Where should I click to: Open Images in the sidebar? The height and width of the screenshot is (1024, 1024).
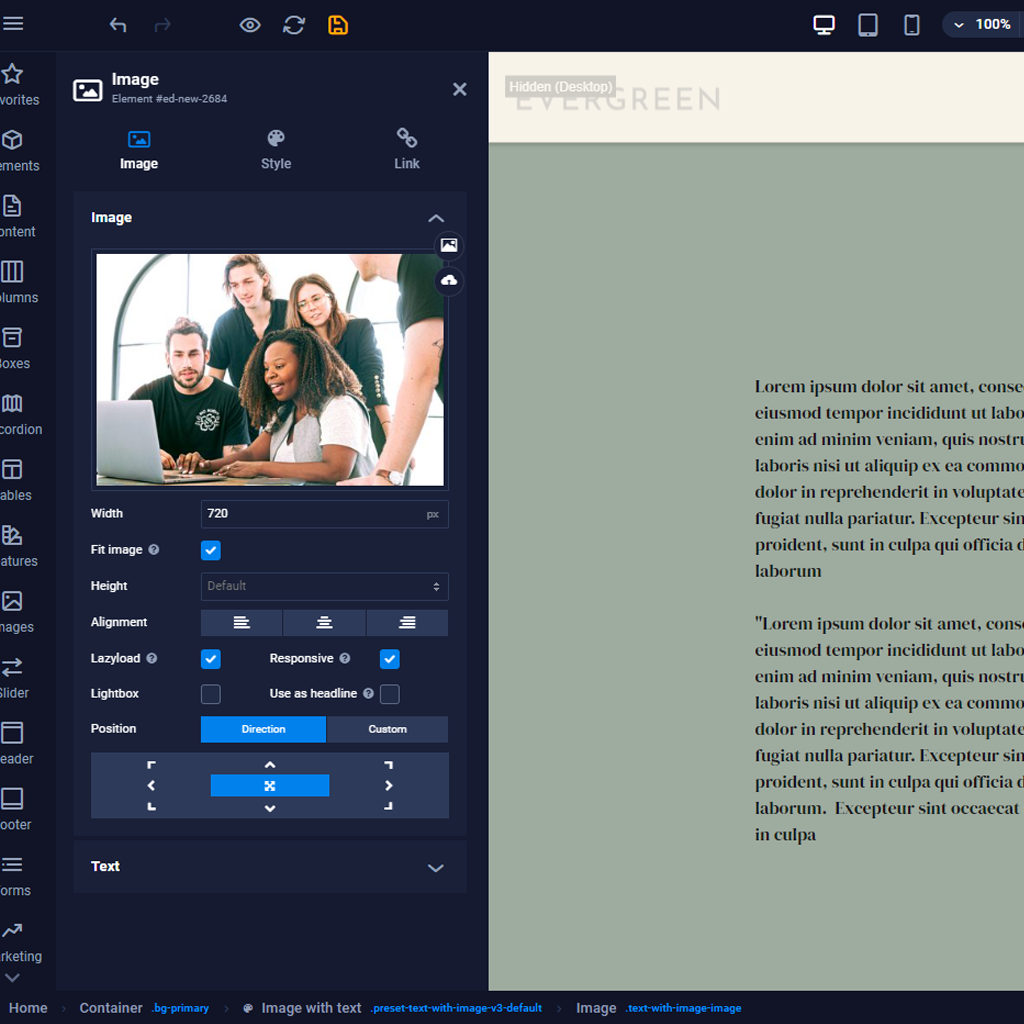18,613
